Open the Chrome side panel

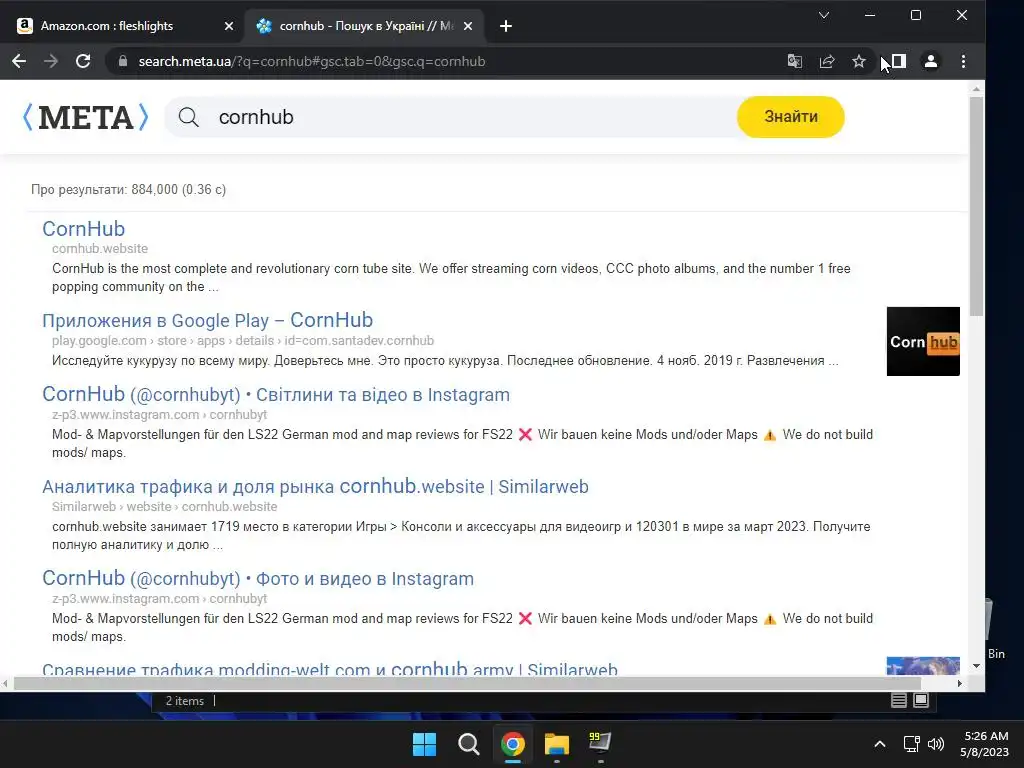[899, 61]
